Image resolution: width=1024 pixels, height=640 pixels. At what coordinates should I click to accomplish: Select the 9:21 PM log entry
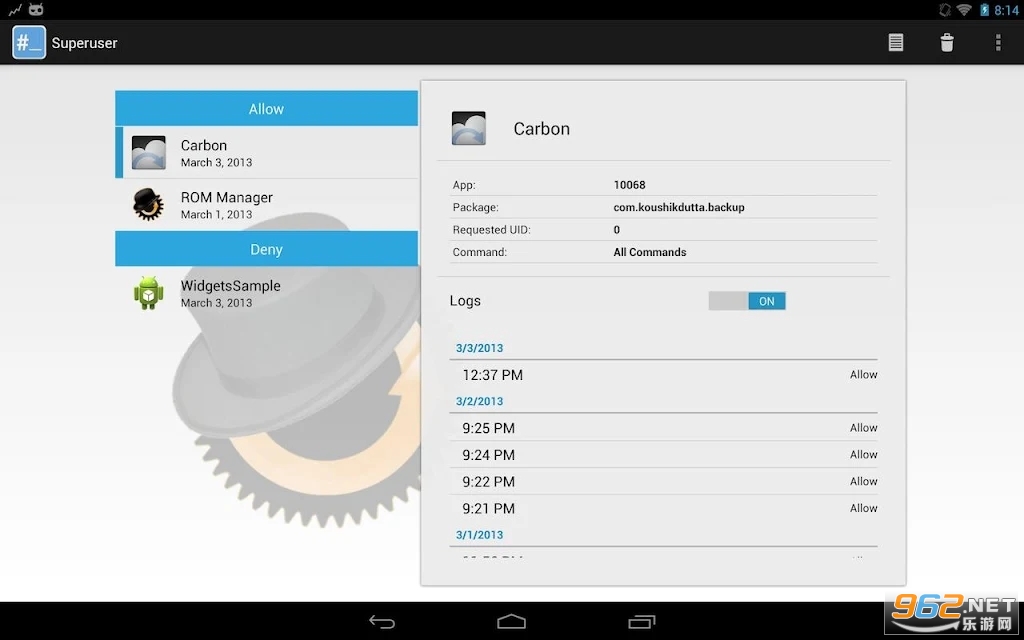pyautogui.click(x=664, y=508)
